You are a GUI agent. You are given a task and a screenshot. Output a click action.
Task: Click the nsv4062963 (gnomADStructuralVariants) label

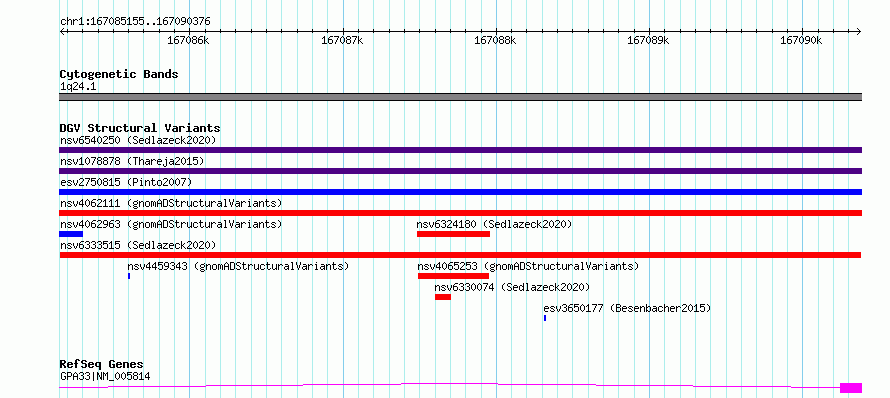171,224
